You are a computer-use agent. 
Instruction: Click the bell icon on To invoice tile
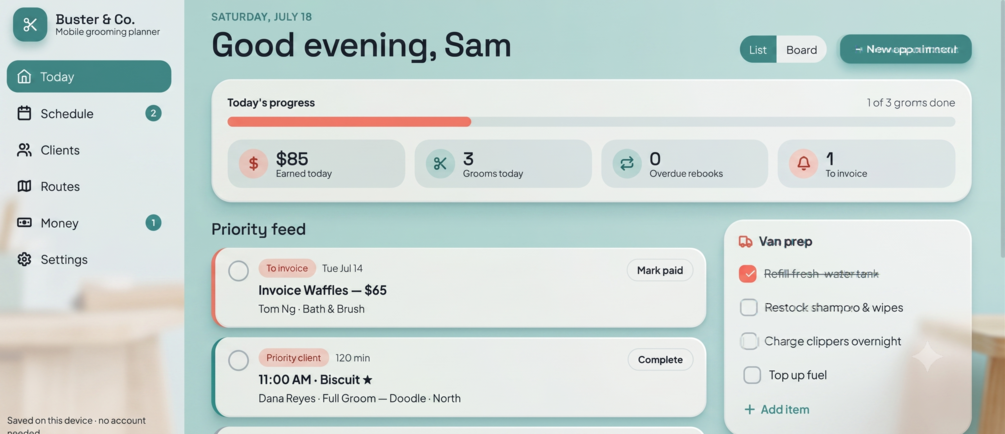803,163
